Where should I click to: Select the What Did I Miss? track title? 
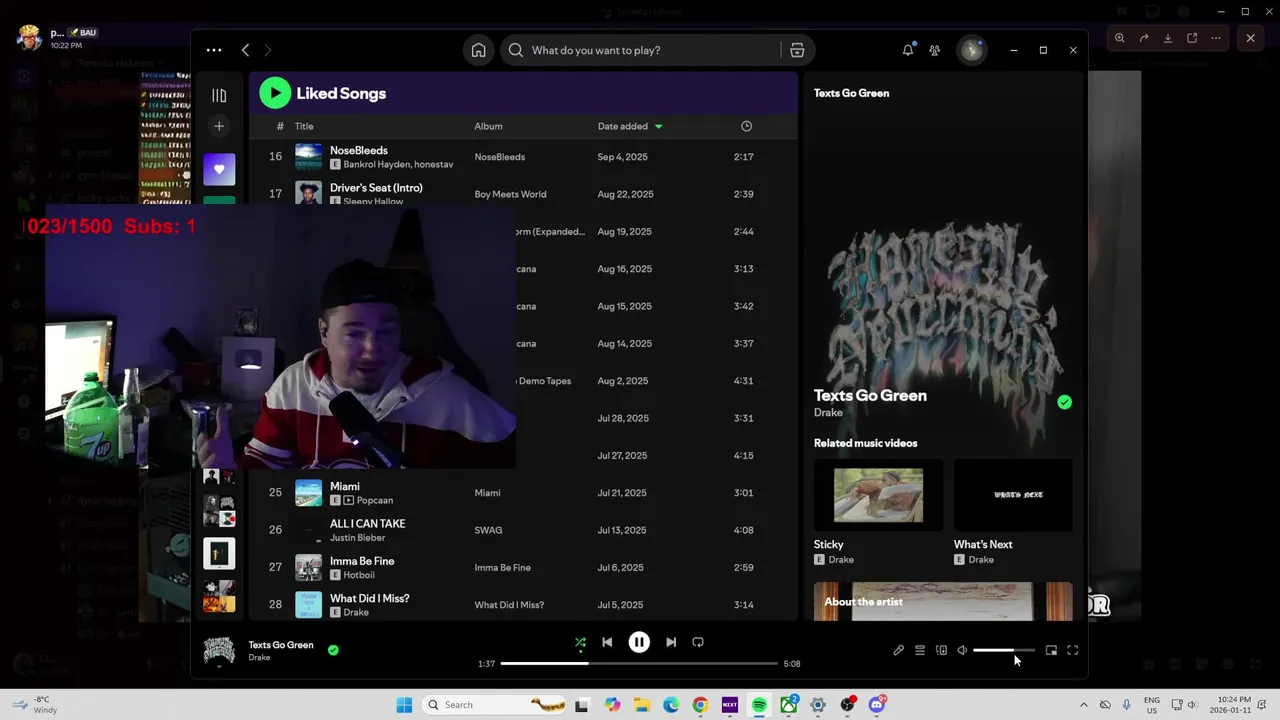point(370,598)
